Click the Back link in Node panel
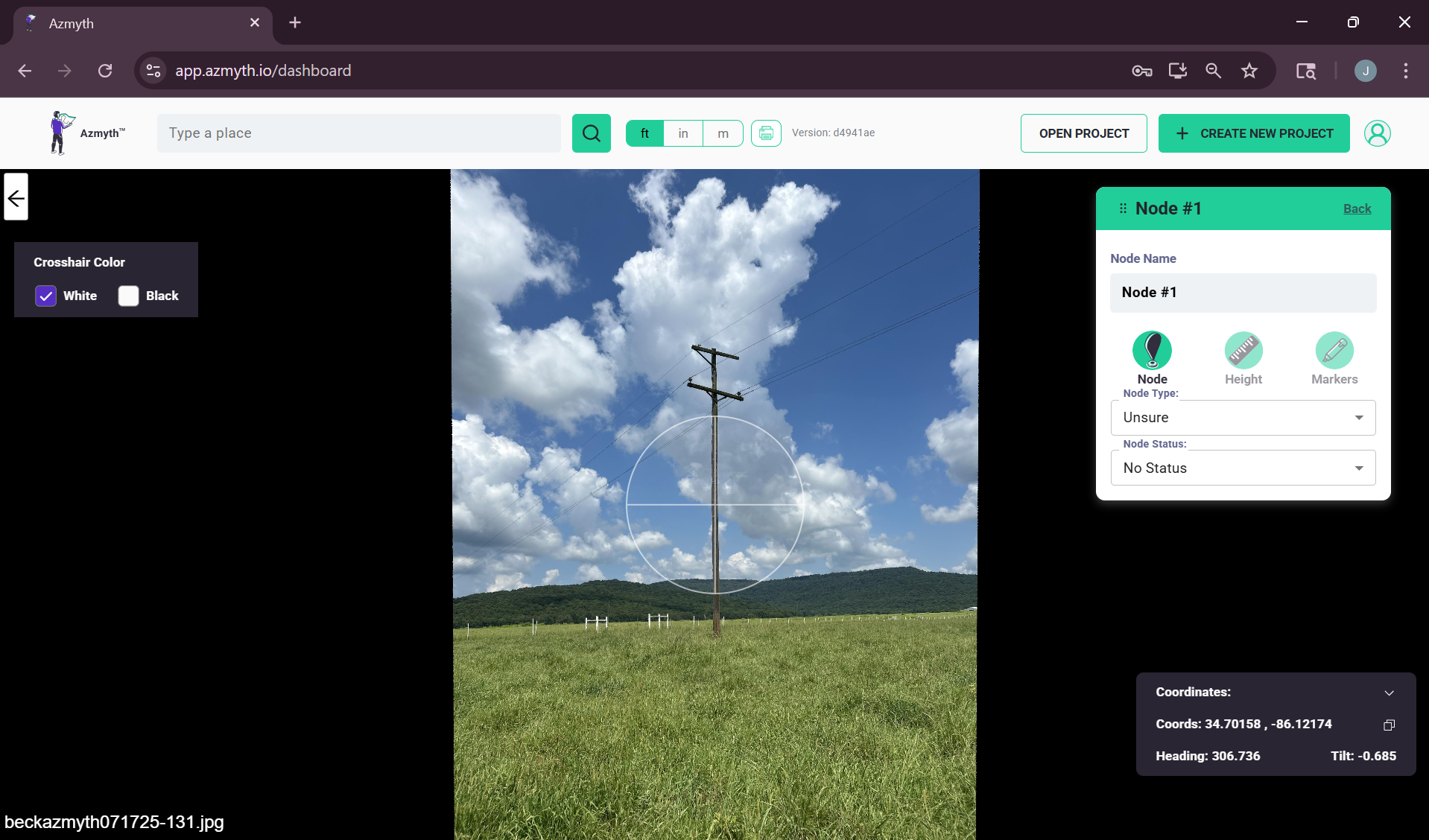 [x=1357, y=209]
